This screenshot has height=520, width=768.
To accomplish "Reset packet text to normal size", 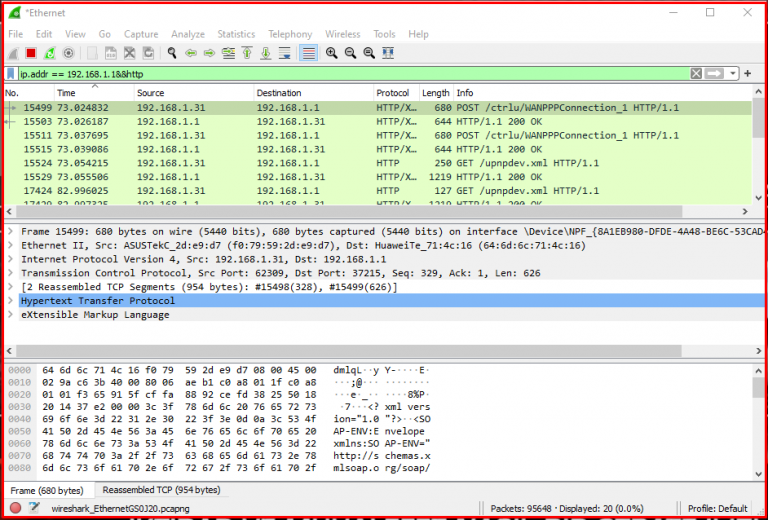I will tap(369, 53).
